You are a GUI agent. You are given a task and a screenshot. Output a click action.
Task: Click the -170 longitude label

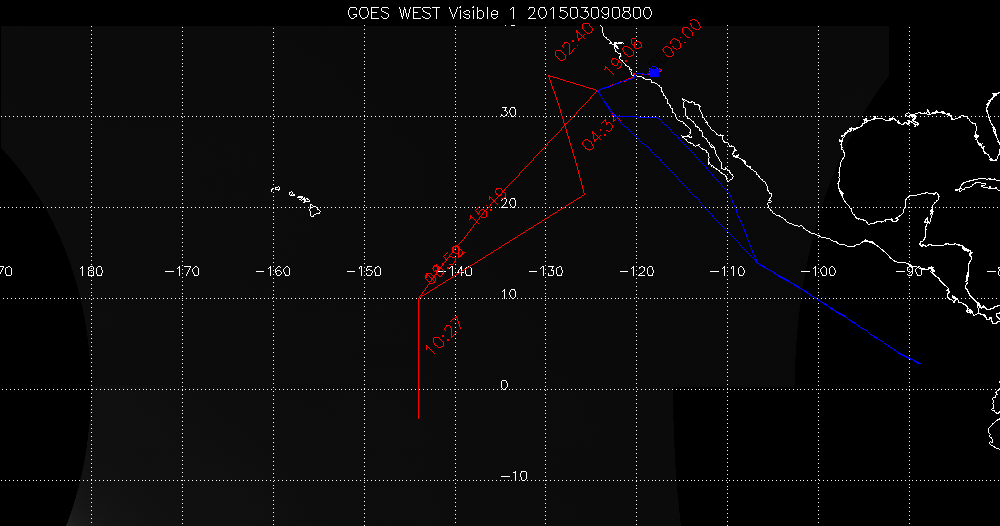coord(182,272)
